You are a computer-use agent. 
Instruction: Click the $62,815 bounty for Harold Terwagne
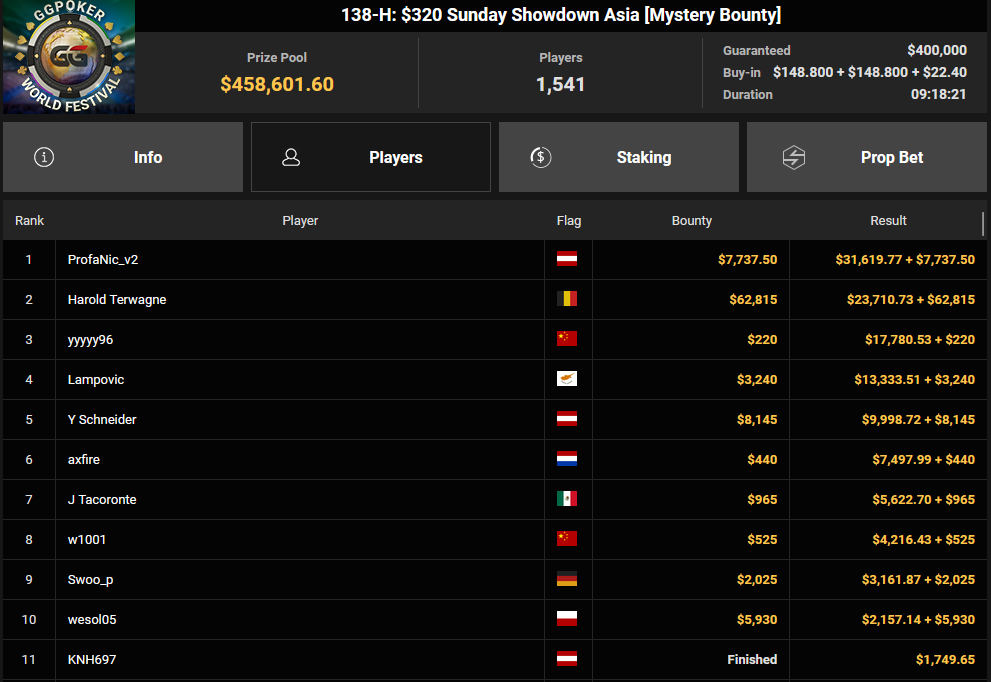point(753,300)
